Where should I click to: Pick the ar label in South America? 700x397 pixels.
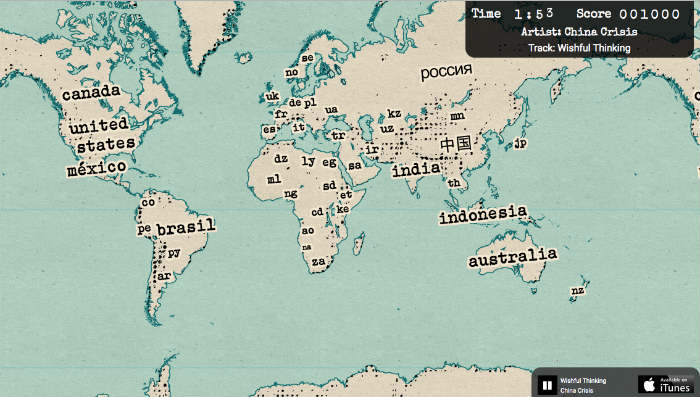(x=164, y=276)
